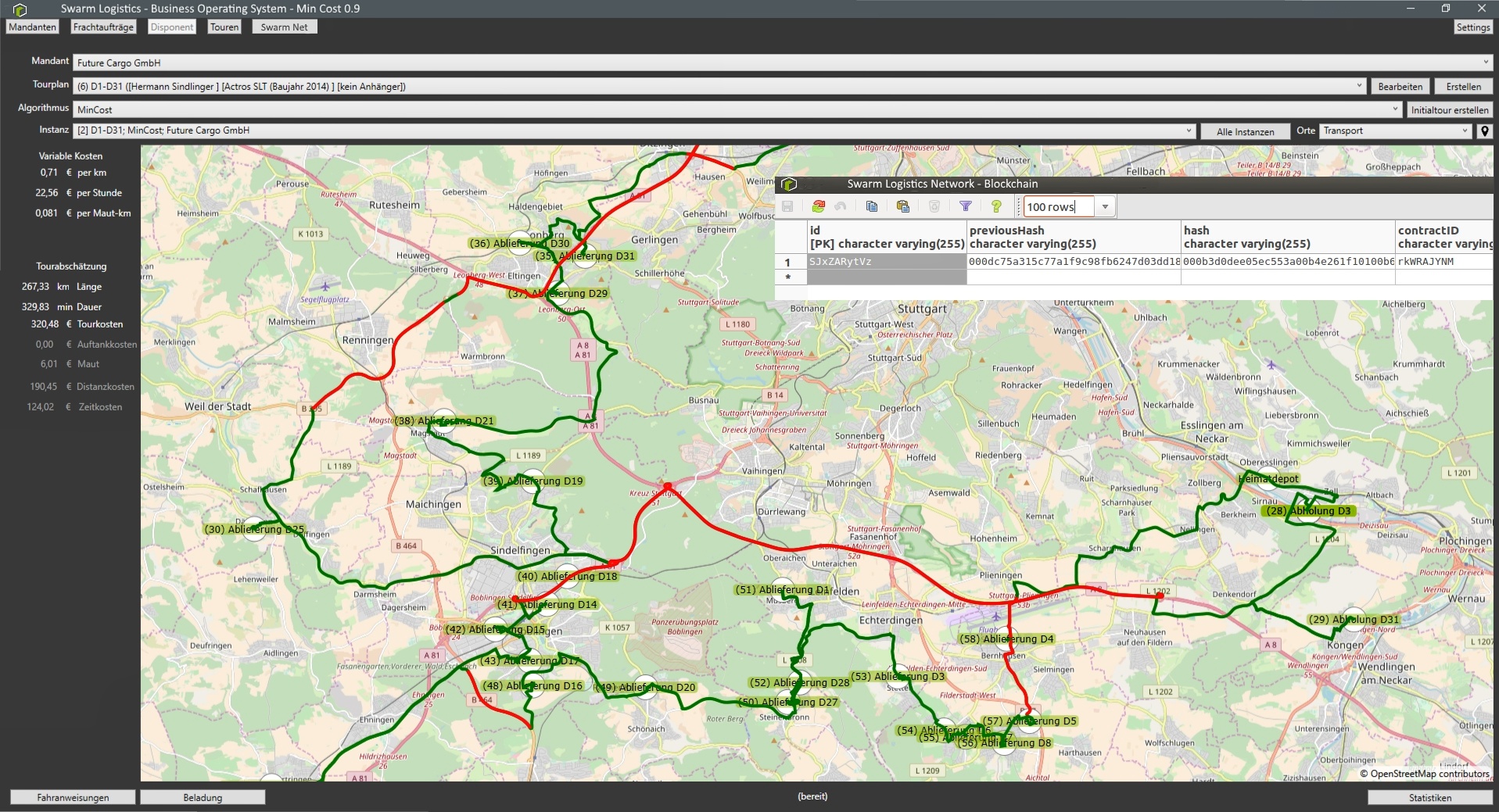The image size is (1499, 812).
Task: Click the previousHash column header
Action: [x=1074, y=237]
